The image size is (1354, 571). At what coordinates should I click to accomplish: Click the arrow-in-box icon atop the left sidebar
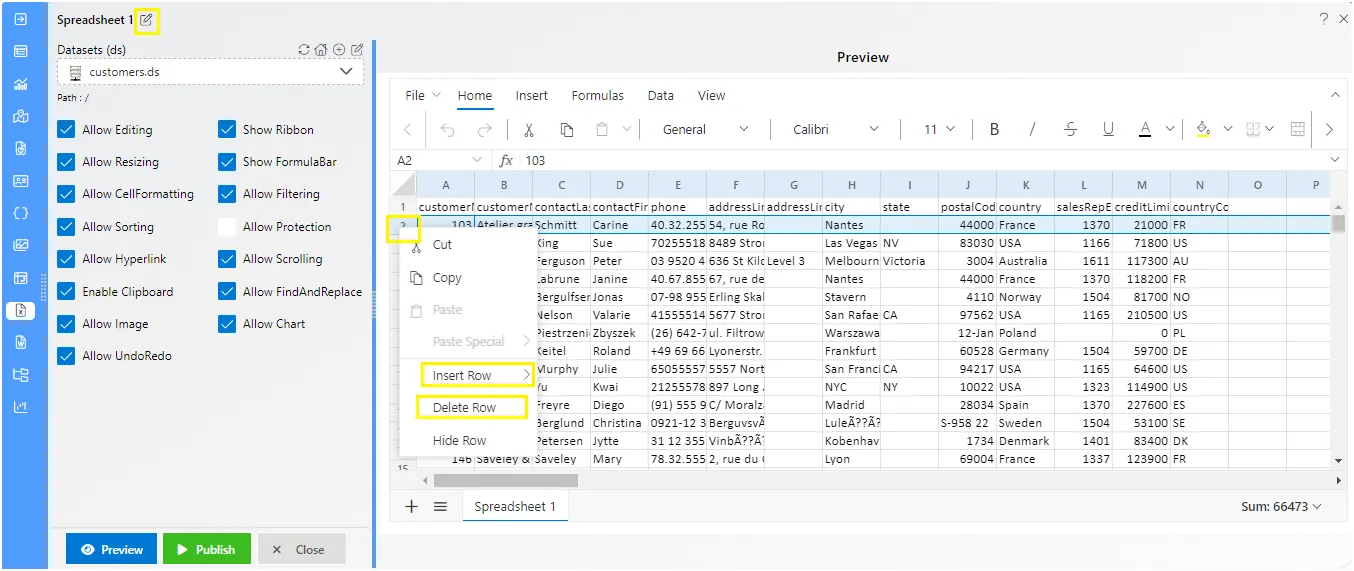[x=20, y=18]
